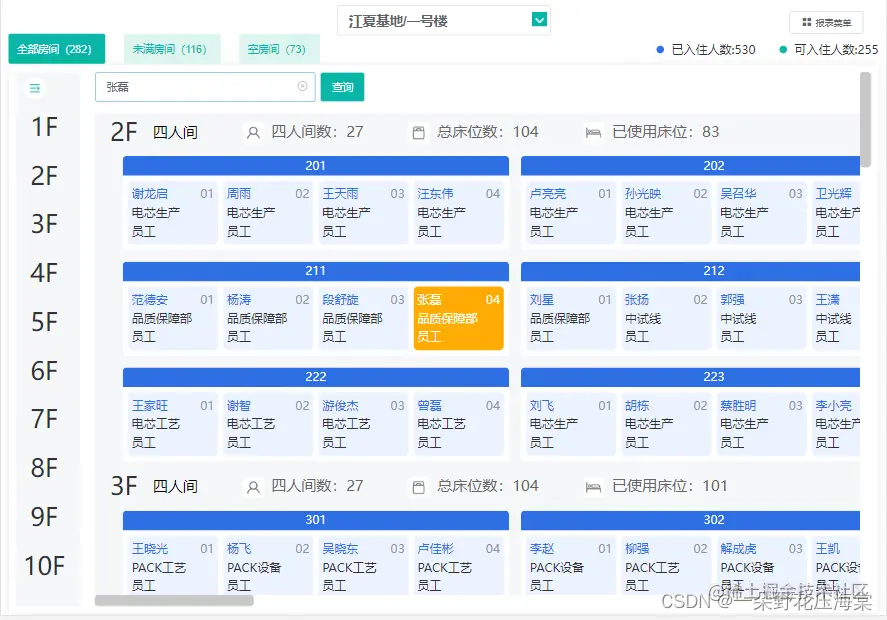The width and height of the screenshot is (887, 620).
Task: Open room 212 header
Action: point(690,271)
